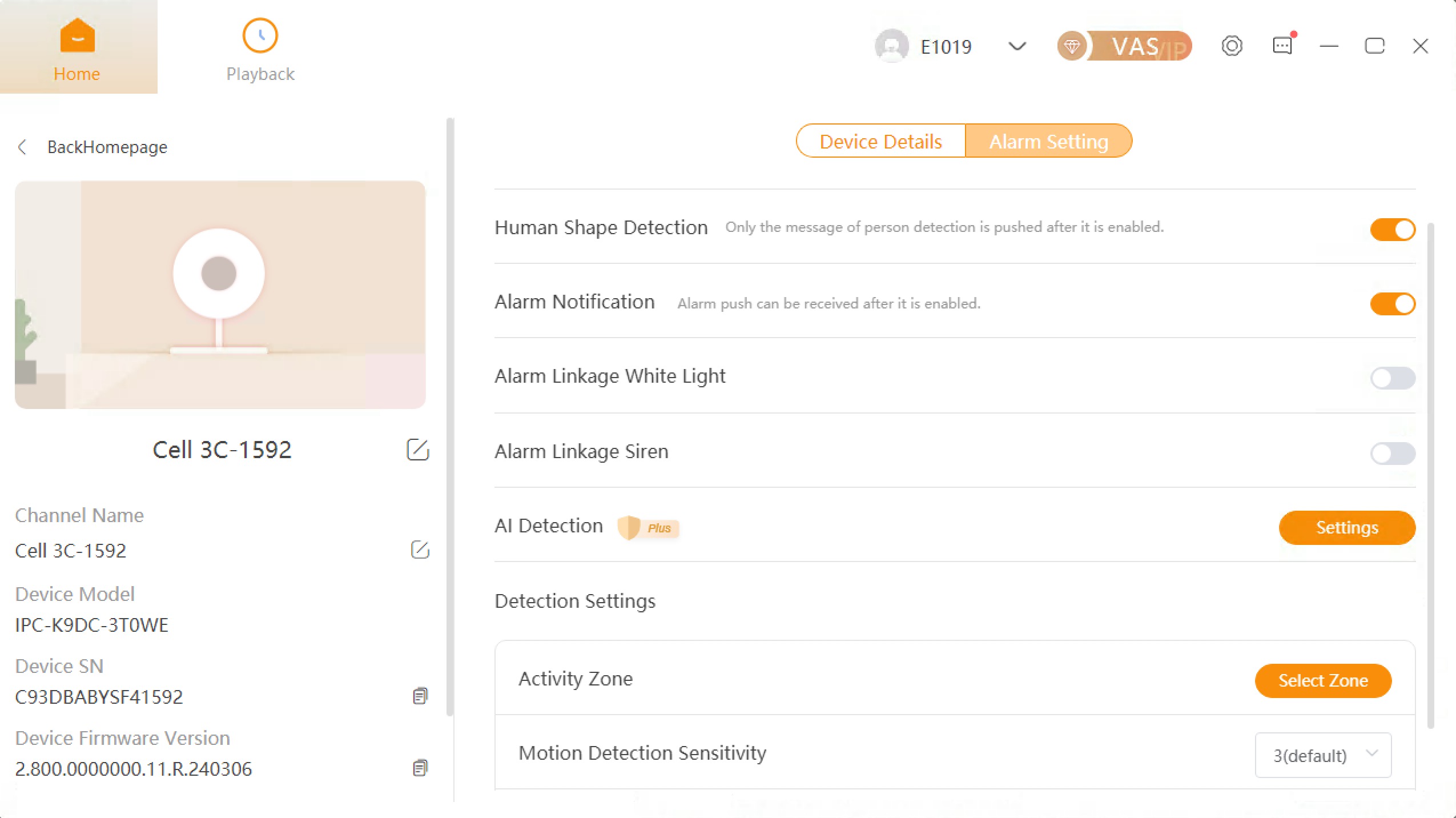
Task: Copy the Device SN
Action: pyautogui.click(x=420, y=696)
